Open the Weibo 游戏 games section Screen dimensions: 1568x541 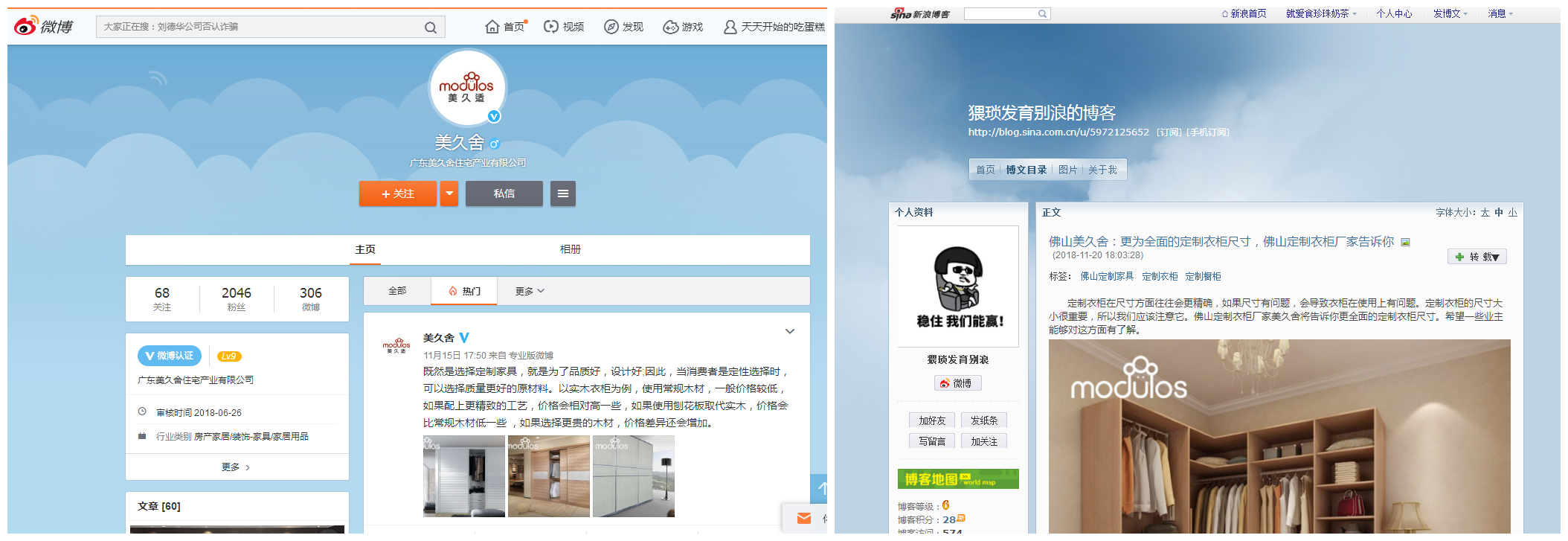[683, 27]
